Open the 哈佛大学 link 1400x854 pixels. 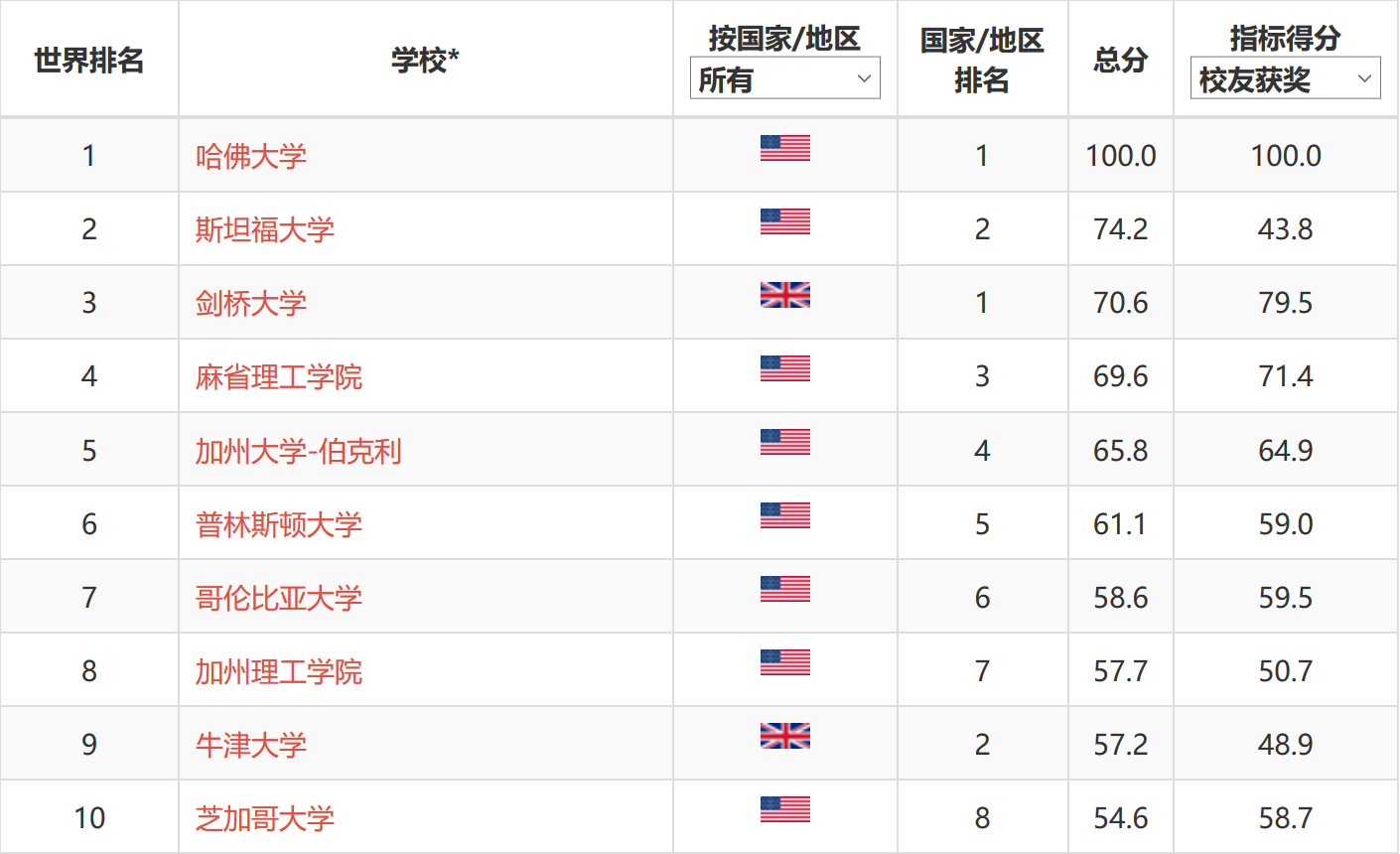251,156
